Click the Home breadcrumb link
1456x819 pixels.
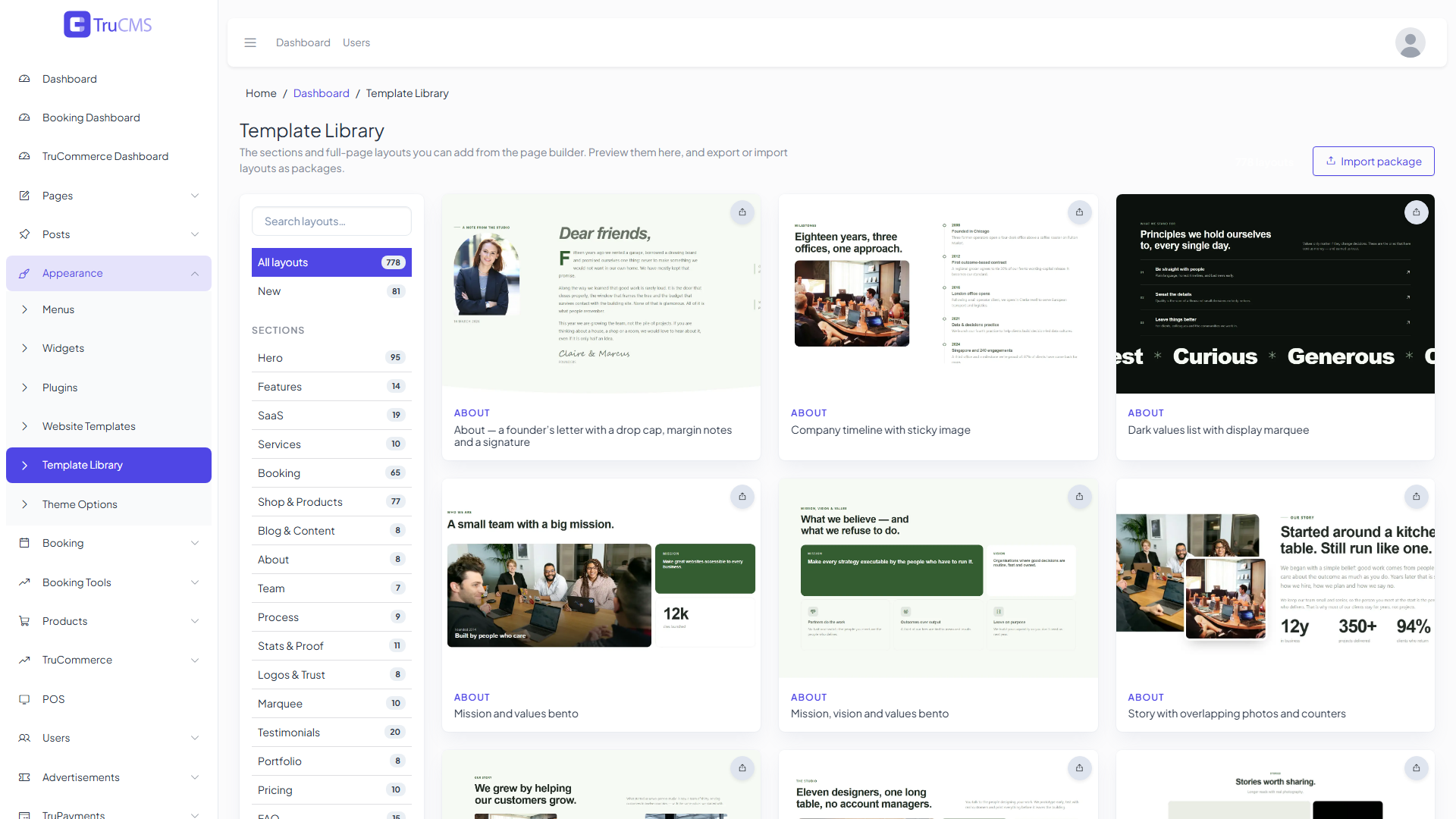pos(261,93)
